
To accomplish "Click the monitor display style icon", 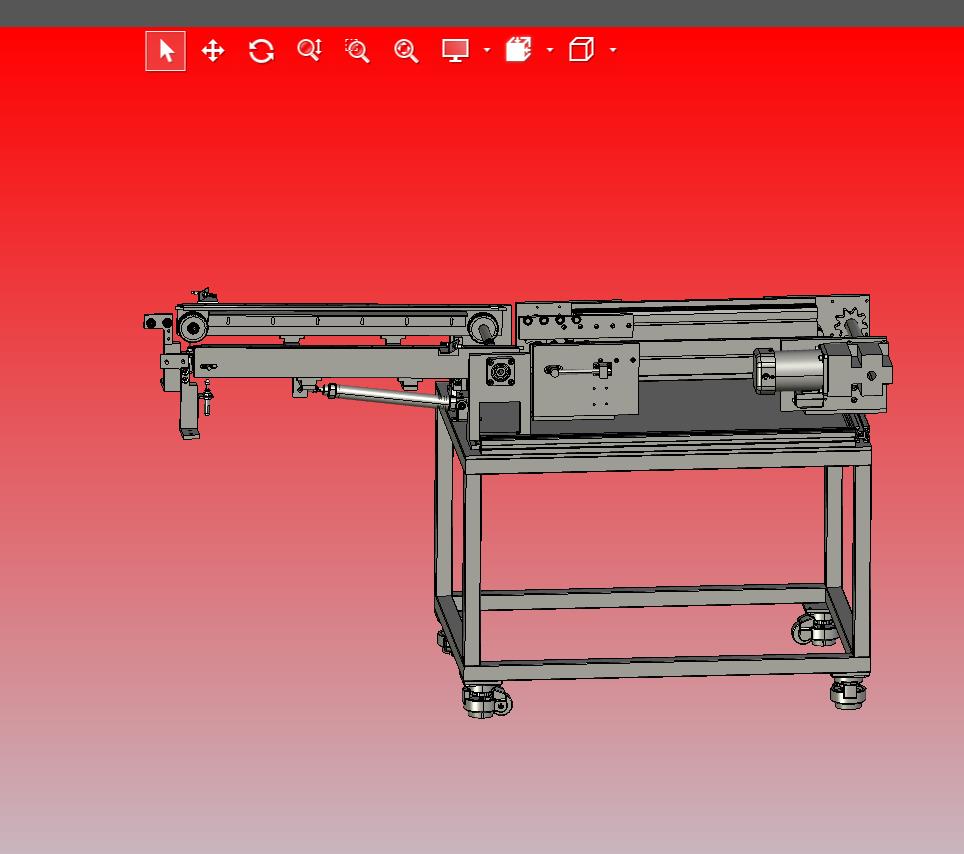I will [456, 50].
